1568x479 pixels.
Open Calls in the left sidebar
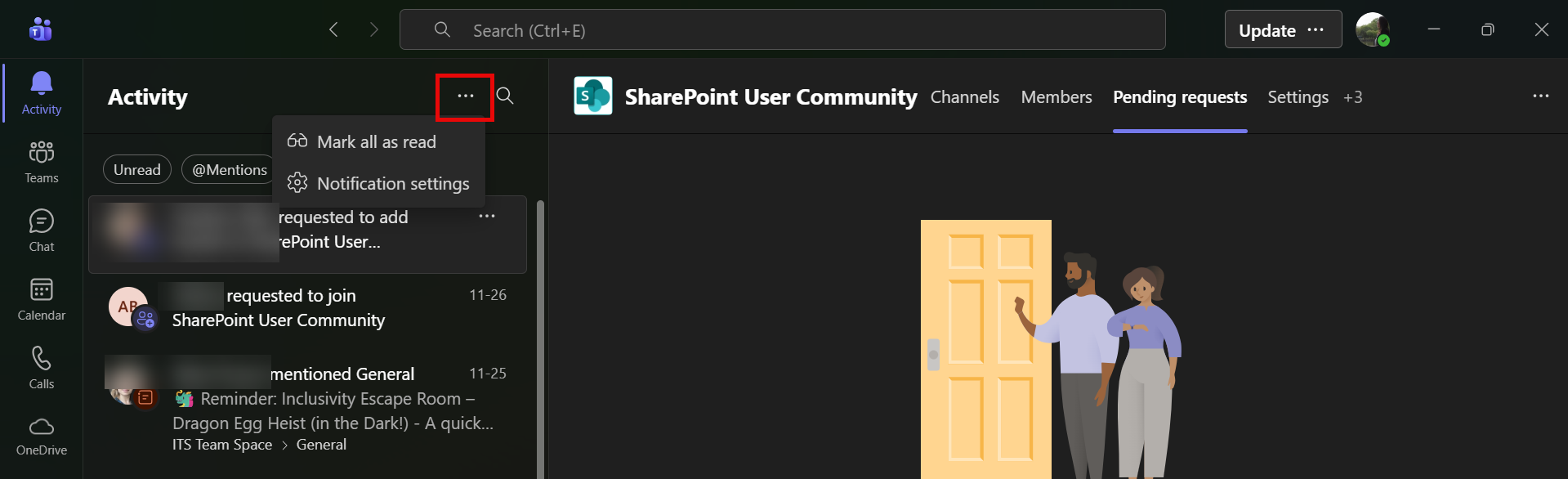(x=41, y=368)
